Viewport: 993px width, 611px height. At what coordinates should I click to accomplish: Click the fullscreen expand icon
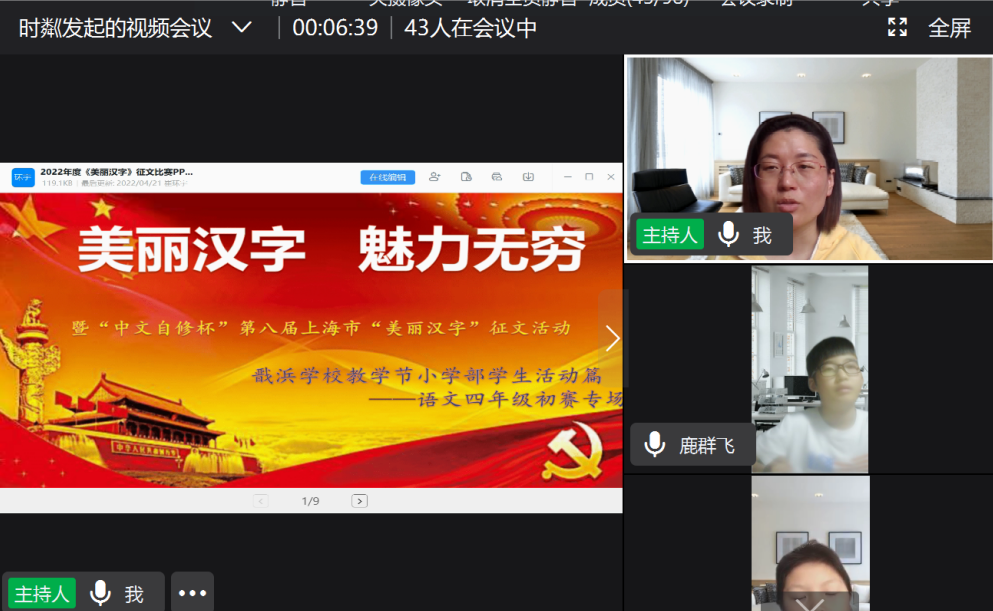[898, 27]
